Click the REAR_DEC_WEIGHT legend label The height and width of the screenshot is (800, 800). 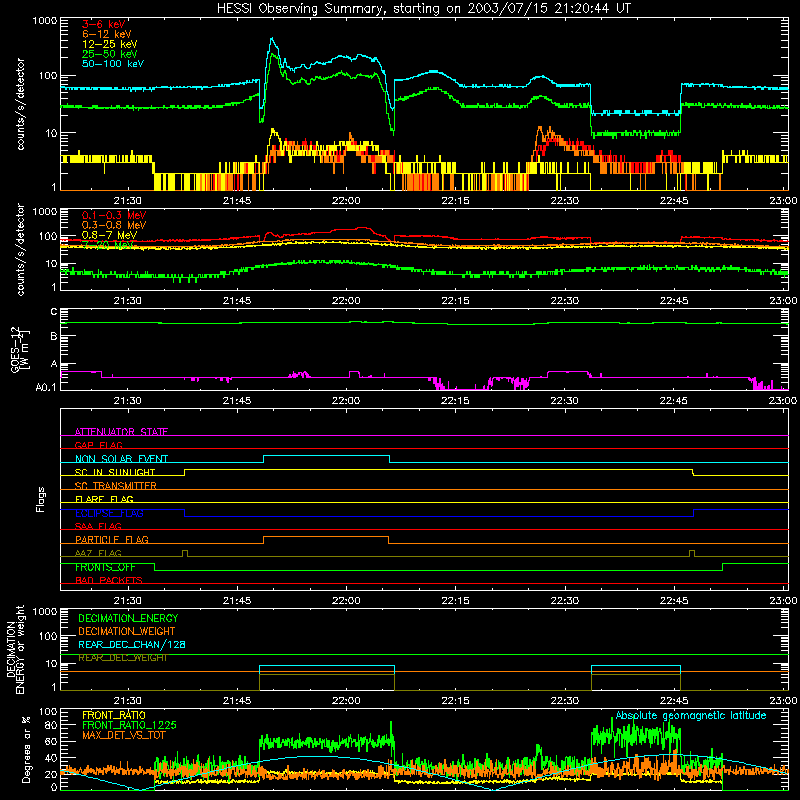123,658
